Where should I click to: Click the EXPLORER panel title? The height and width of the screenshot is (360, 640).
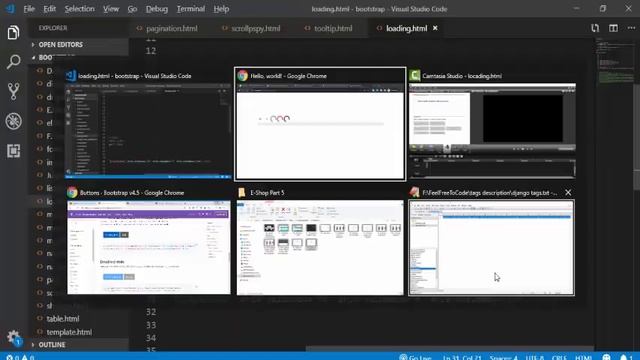click(x=53, y=28)
